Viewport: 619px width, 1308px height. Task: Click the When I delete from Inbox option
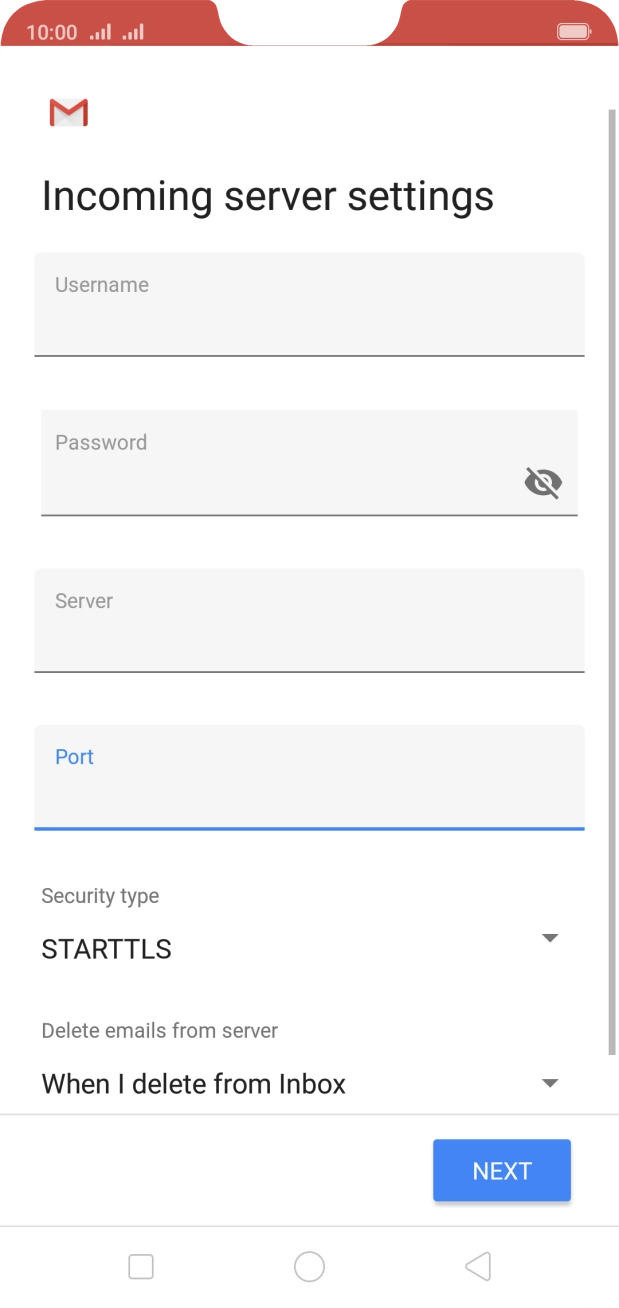point(193,1084)
